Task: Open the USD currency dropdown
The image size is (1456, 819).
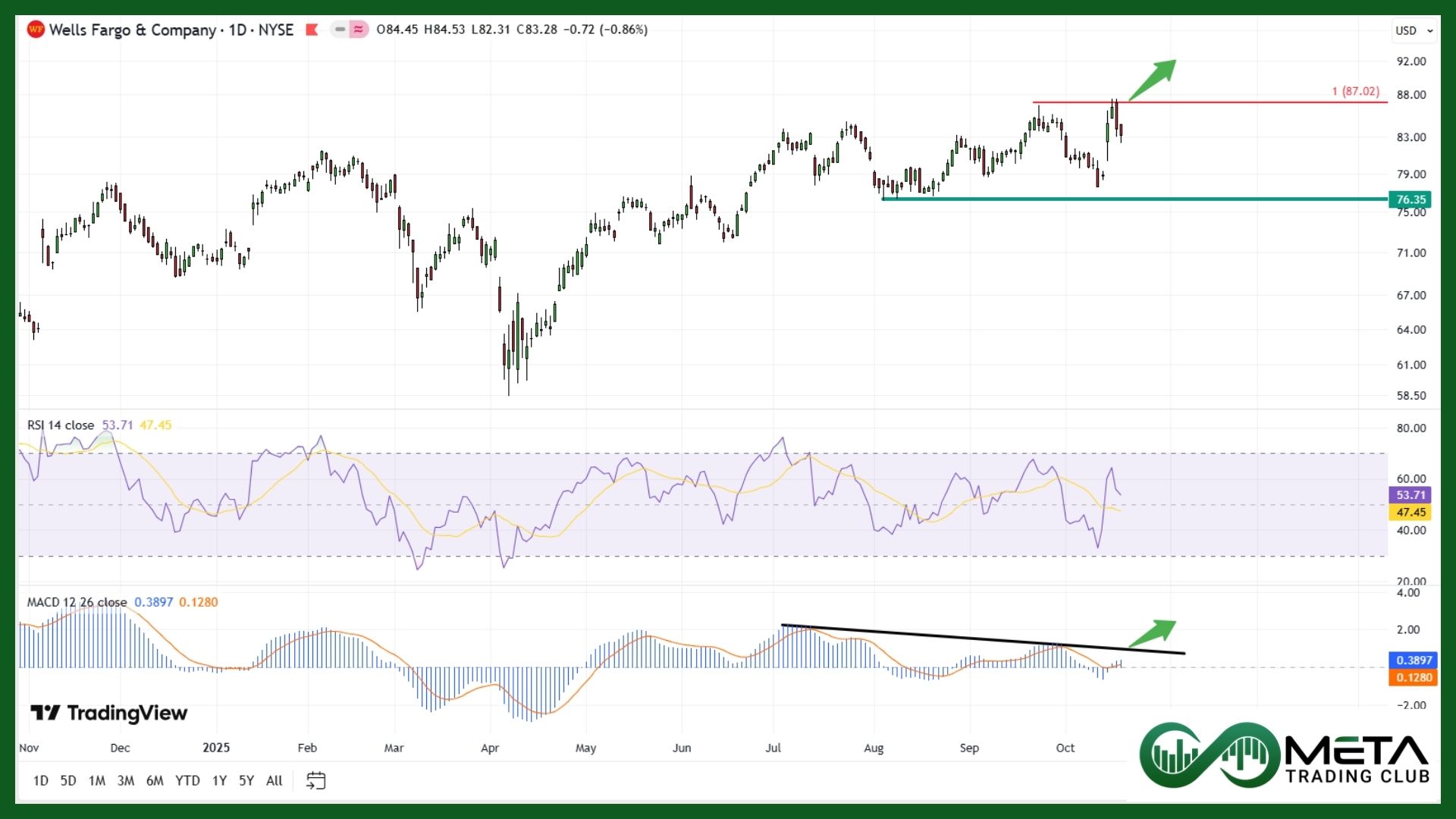Action: (x=1414, y=30)
